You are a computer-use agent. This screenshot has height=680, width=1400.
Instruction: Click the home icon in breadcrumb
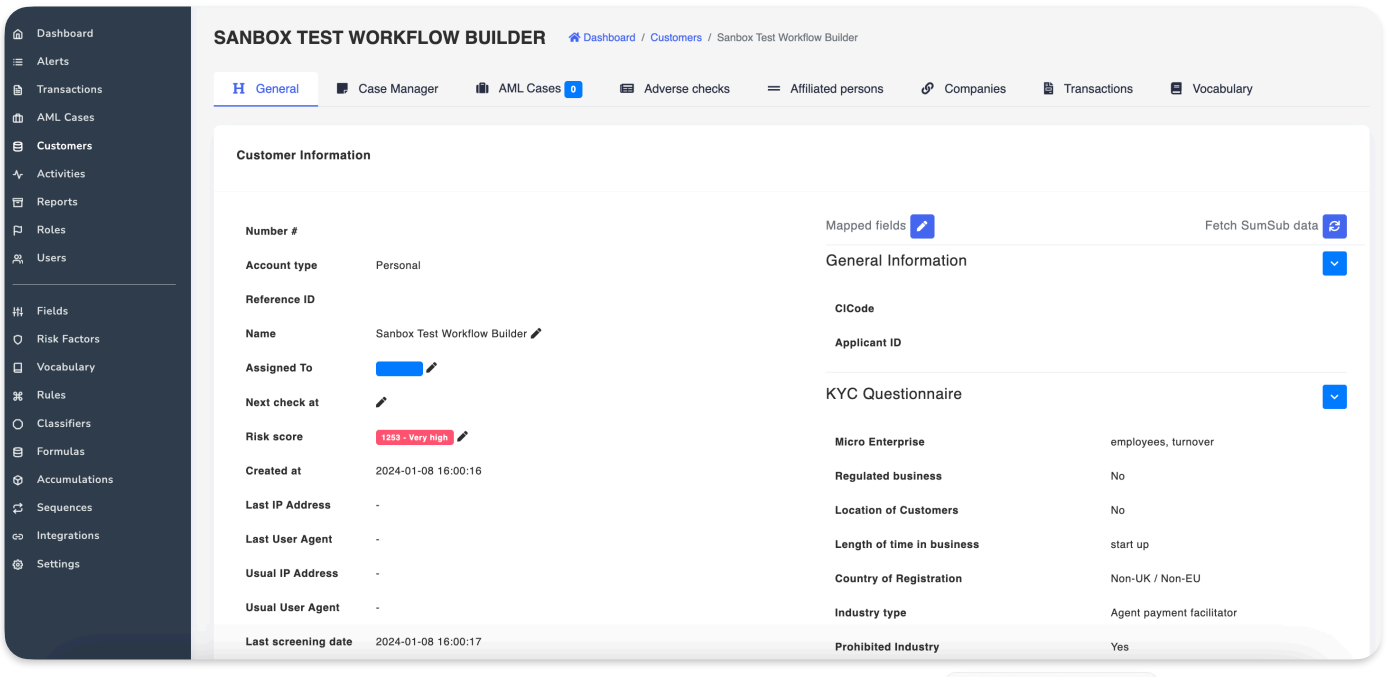[x=574, y=38]
